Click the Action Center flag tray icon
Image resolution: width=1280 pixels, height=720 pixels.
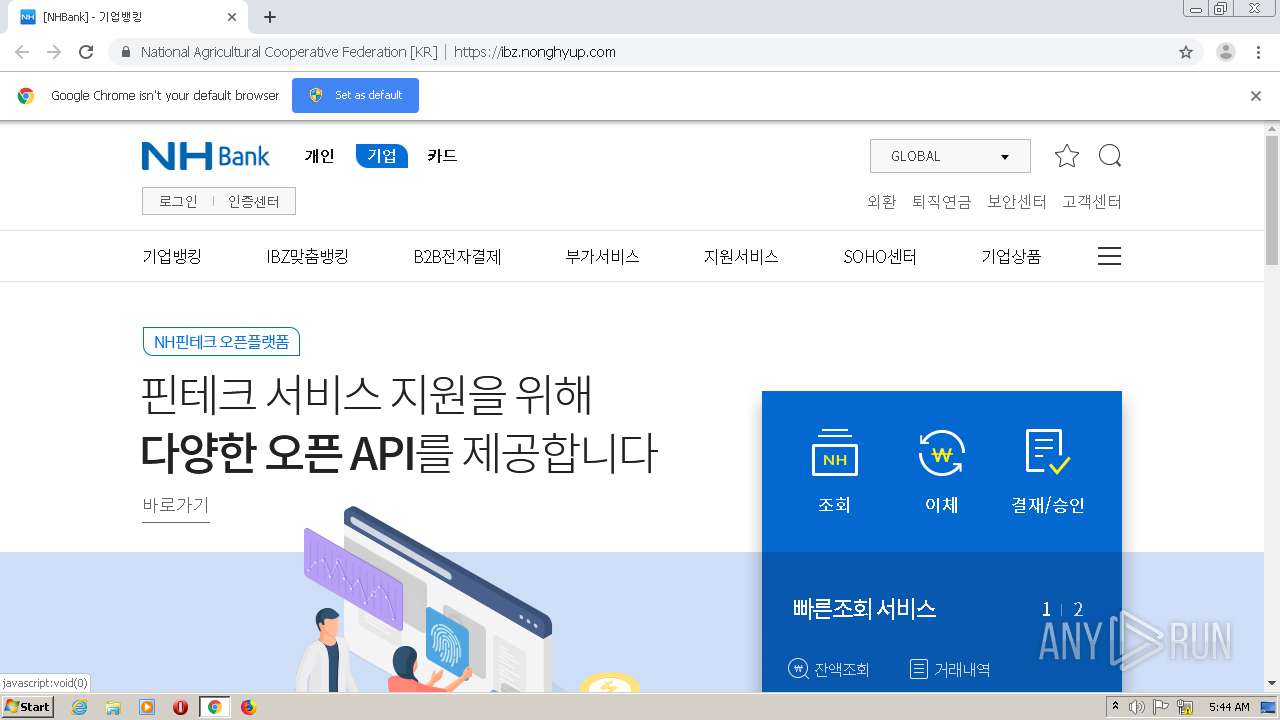(1162, 707)
